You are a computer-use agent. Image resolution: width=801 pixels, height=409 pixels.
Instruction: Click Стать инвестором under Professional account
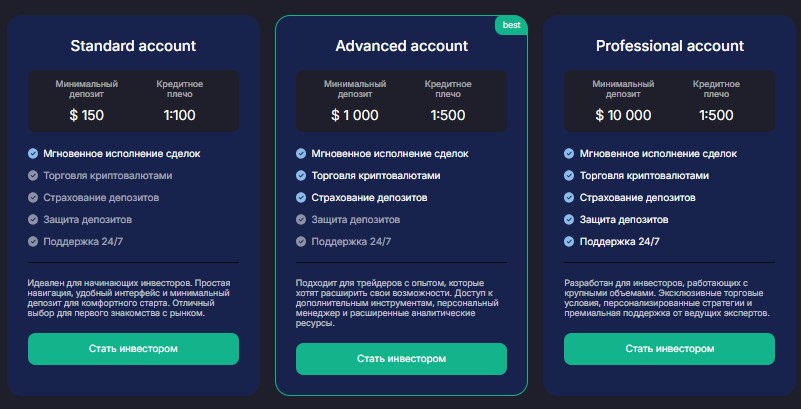[x=669, y=349]
